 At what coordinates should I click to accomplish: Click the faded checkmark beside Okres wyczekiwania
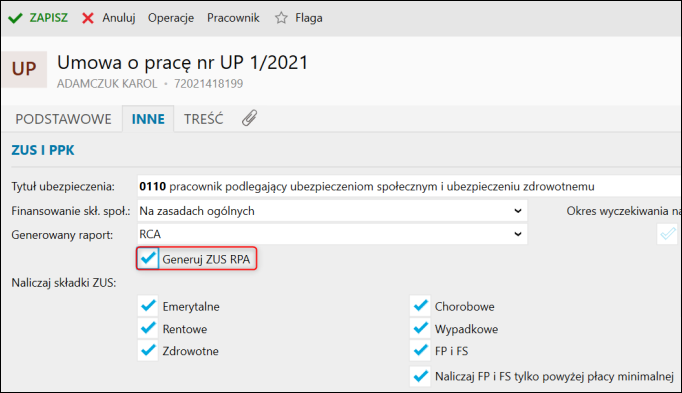pyautogui.click(x=668, y=234)
